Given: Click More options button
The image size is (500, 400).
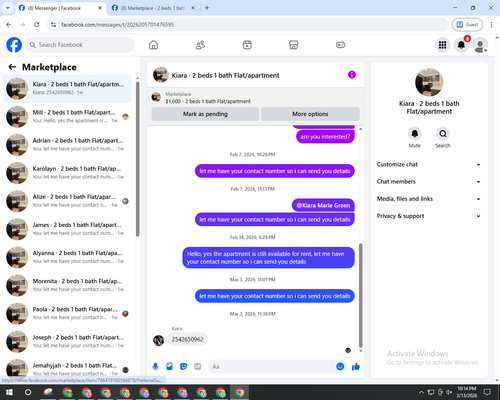Looking at the screenshot, I should coord(310,114).
